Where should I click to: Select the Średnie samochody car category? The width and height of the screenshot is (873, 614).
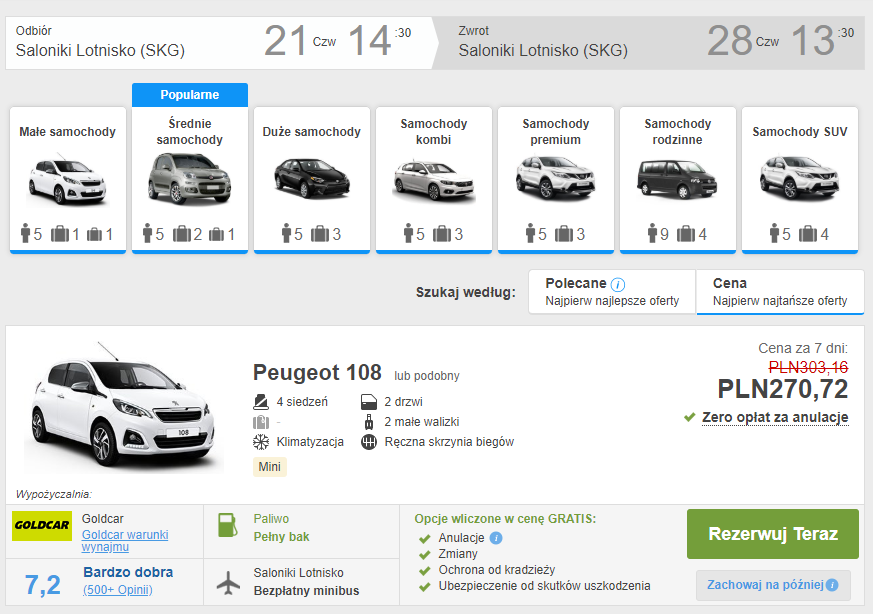tap(190, 180)
